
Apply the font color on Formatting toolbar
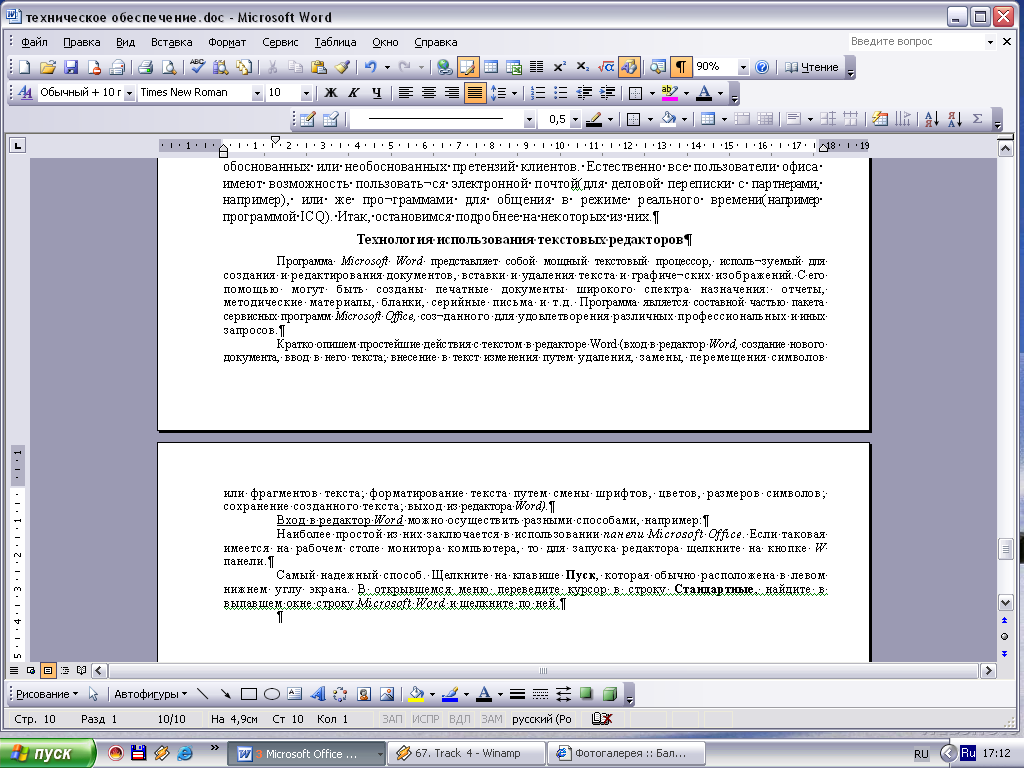point(704,93)
